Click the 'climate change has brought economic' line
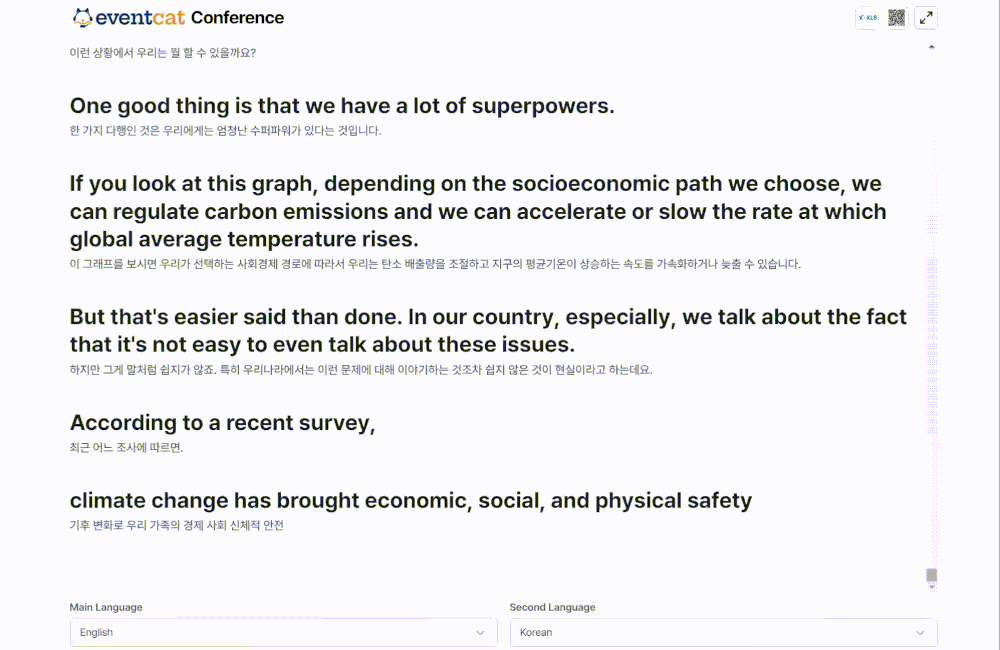The image size is (1000, 650). pos(411,501)
